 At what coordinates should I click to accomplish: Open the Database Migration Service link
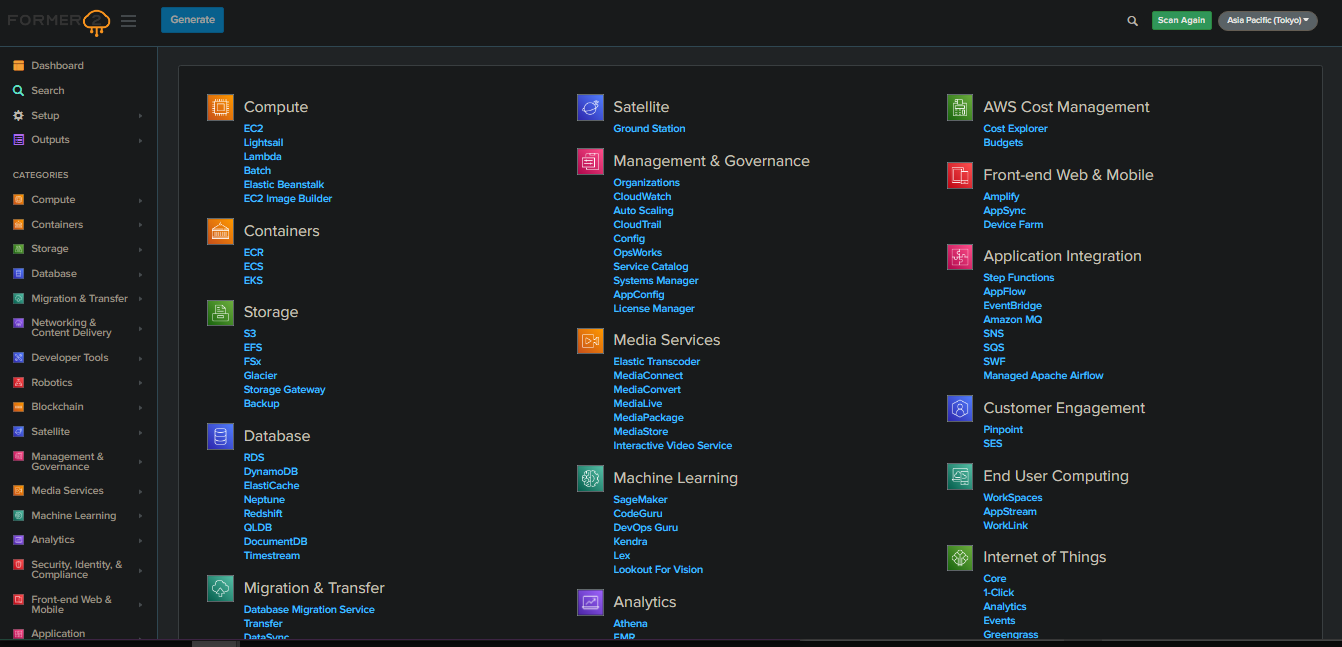[309, 610]
